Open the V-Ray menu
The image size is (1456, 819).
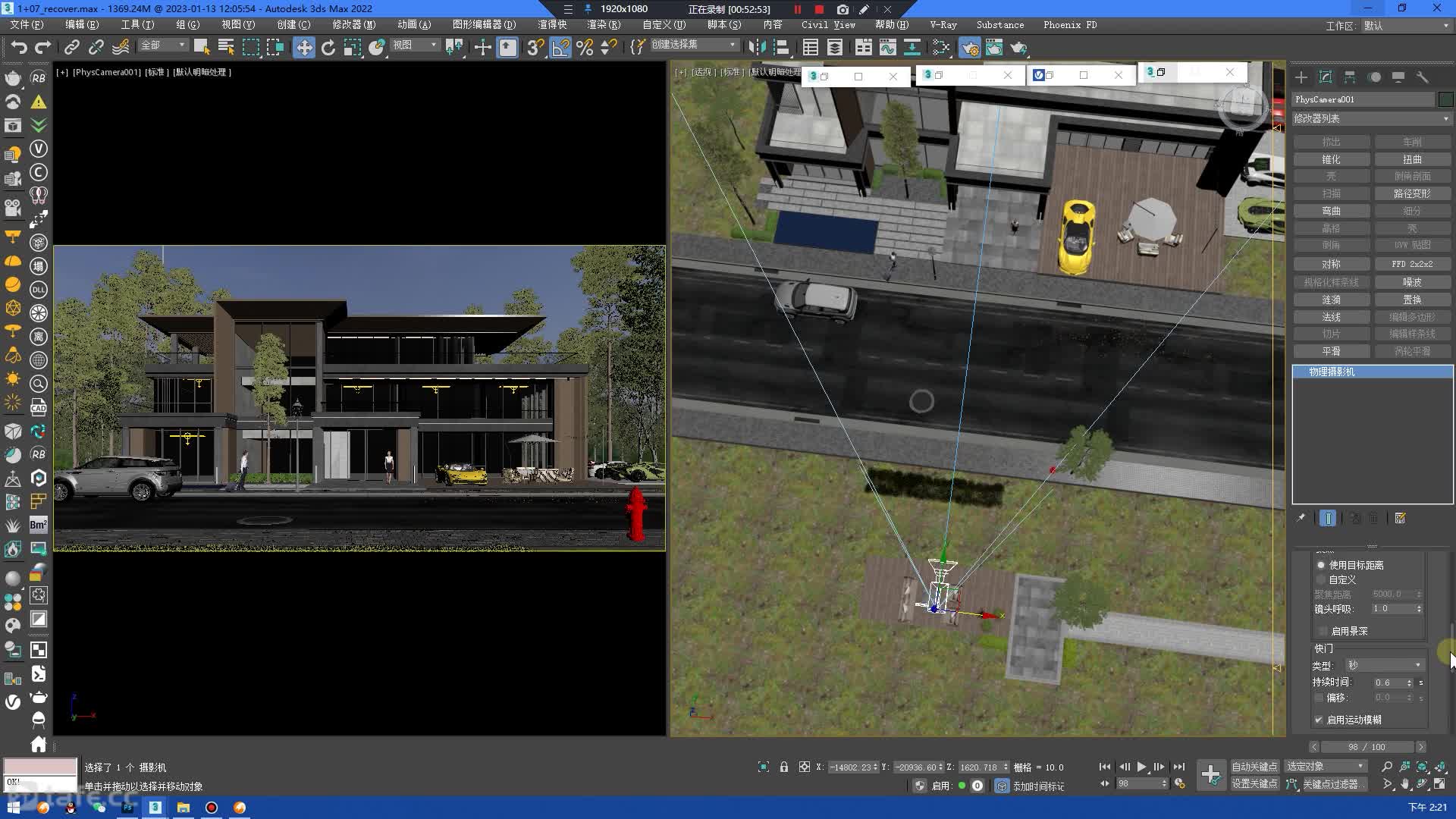(943, 25)
